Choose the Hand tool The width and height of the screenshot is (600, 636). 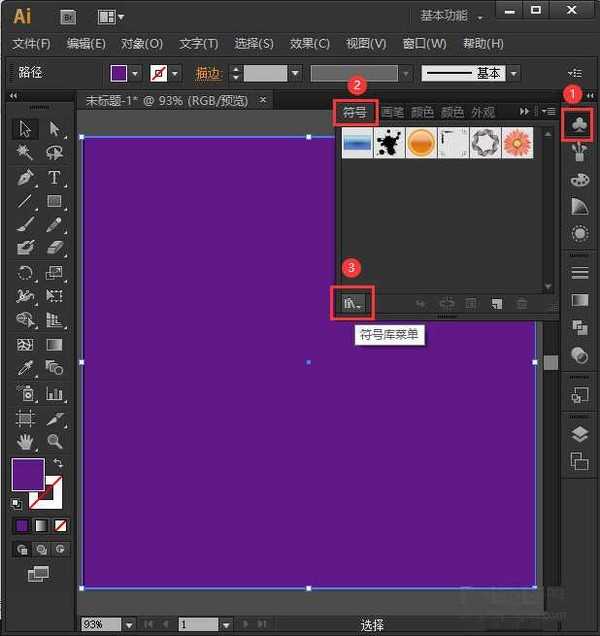pos(26,441)
